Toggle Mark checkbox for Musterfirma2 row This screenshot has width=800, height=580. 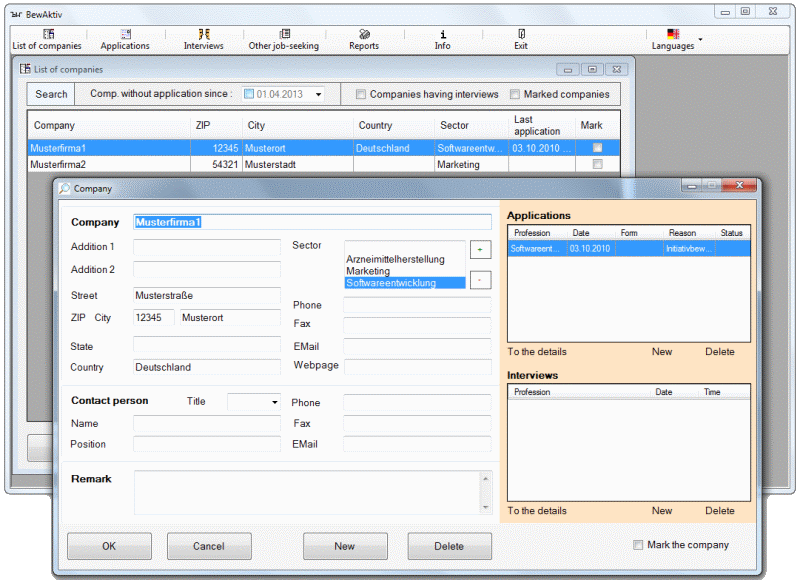(x=597, y=164)
